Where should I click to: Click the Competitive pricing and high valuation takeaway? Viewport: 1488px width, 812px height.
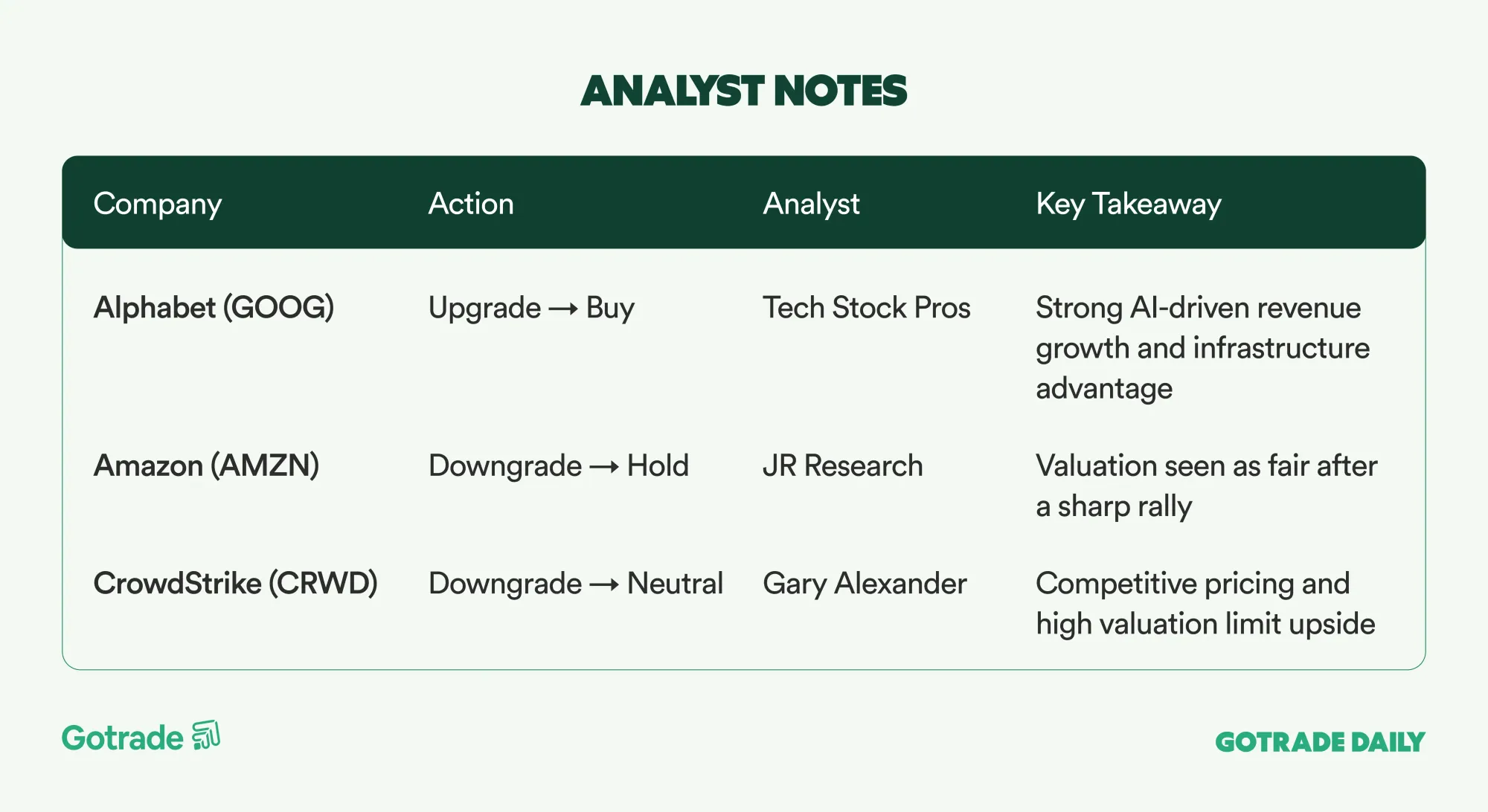pyautogui.click(x=1205, y=604)
